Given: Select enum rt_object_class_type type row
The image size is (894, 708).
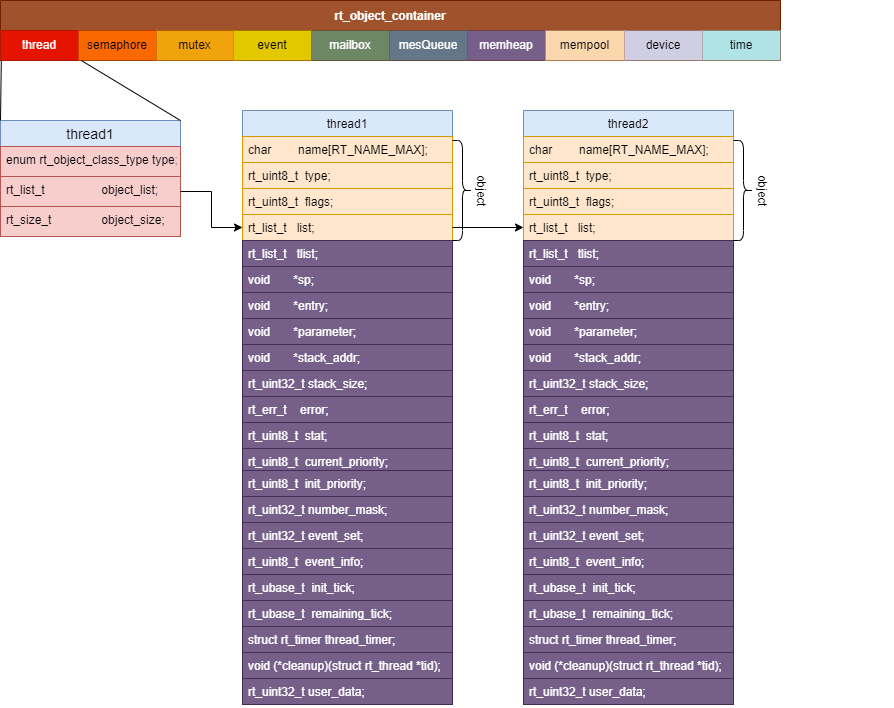Looking at the screenshot, I should click(91, 161).
